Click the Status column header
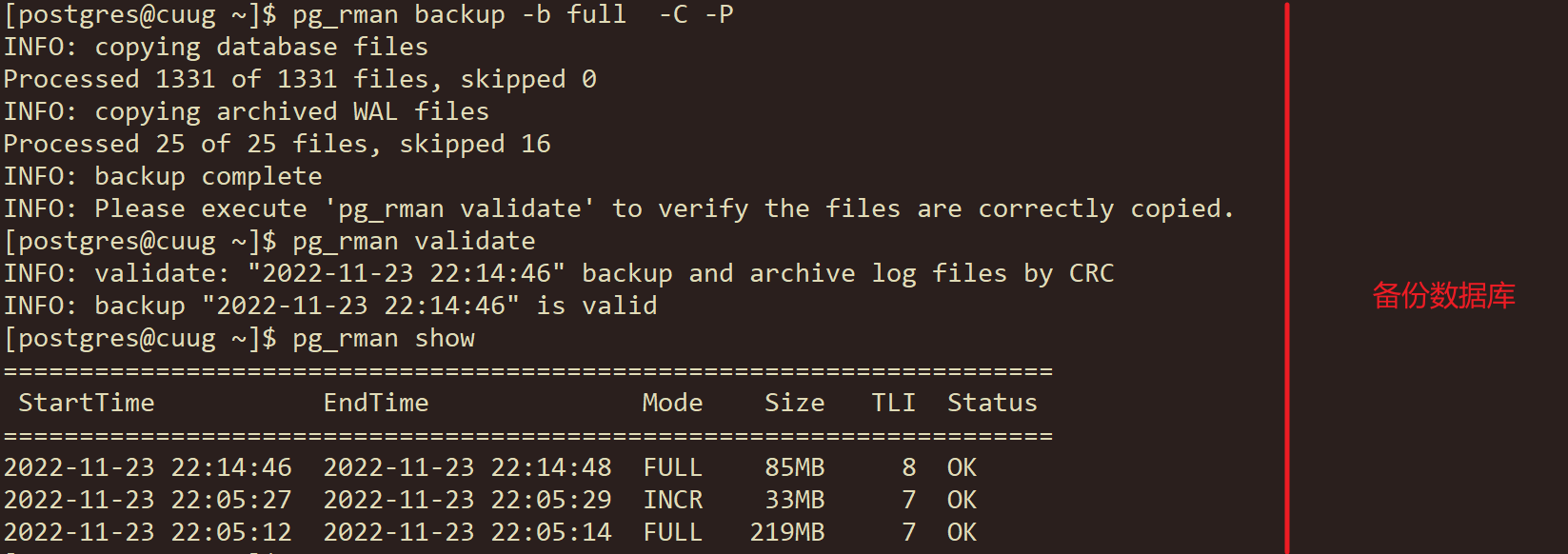The width and height of the screenshot is (1568, 554). [x=992, y=403]
